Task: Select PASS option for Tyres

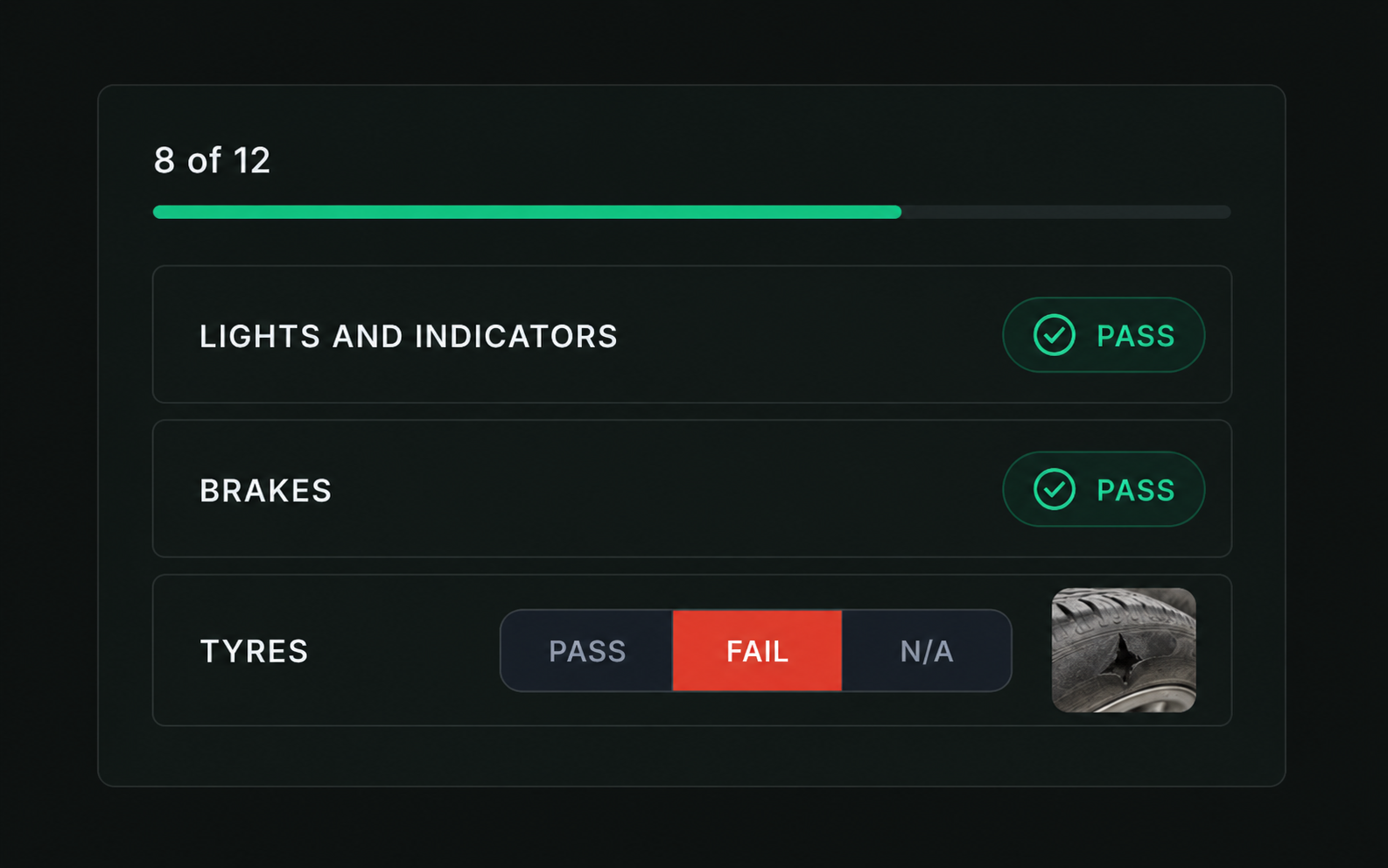Action: click(x=586, y=651)
